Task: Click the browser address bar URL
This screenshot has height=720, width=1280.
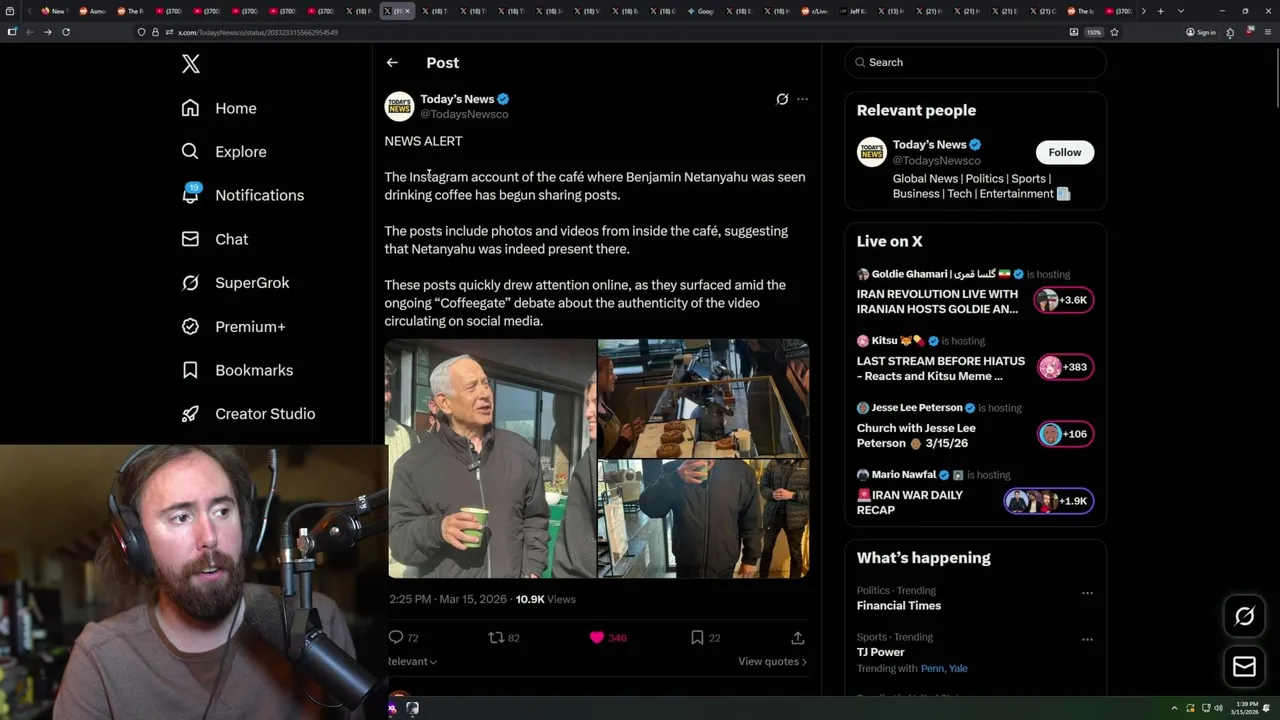Action: tap(257, 32)
